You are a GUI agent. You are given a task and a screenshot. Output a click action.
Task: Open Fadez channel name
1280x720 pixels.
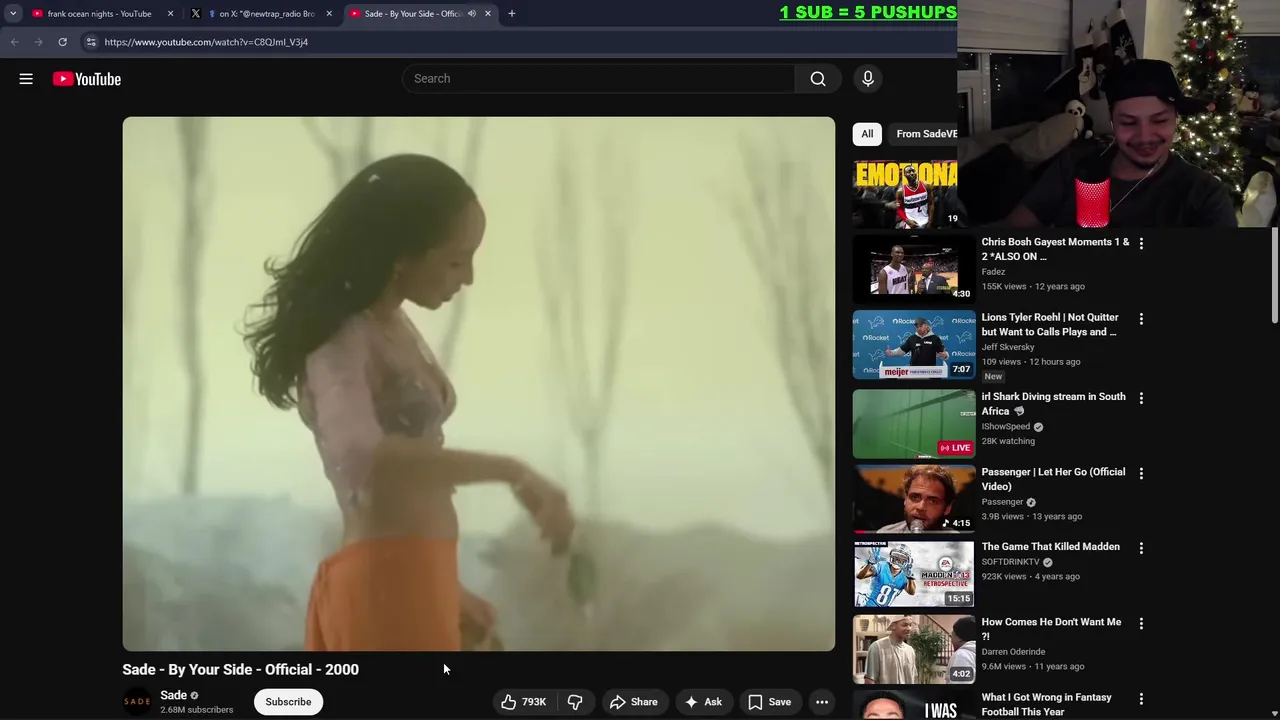tap(993, 272)
